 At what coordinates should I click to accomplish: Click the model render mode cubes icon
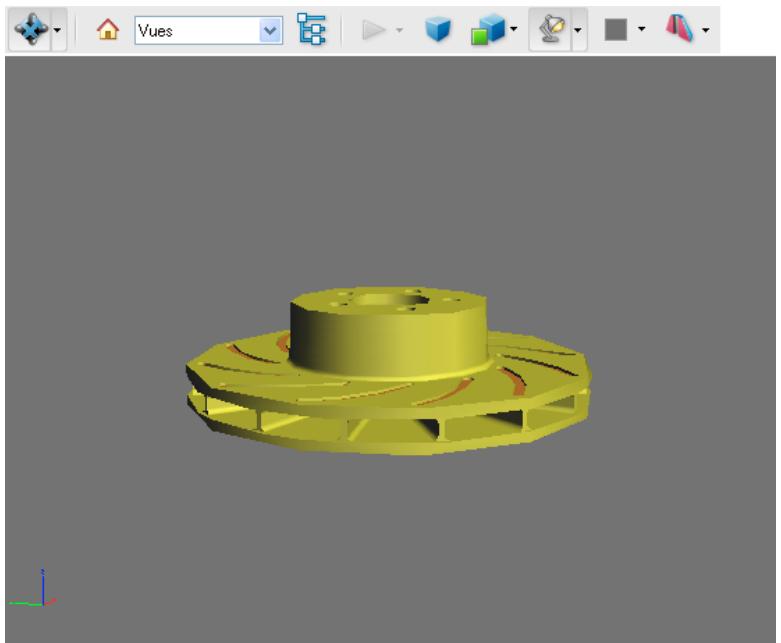point(488,30)
